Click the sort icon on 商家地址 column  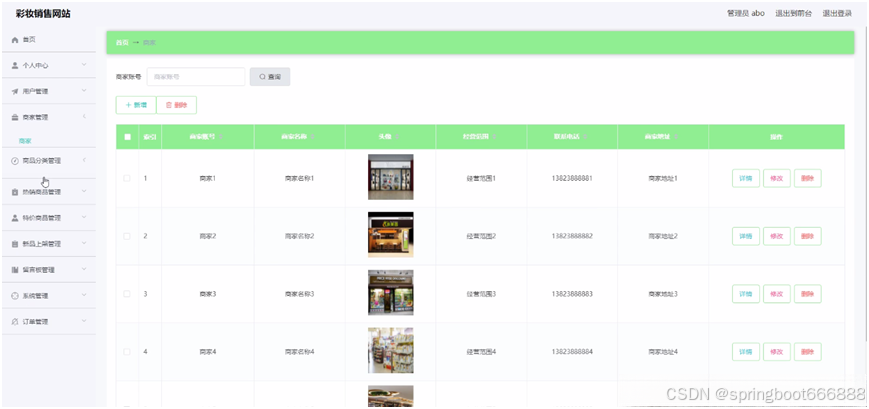pos(676,137)
